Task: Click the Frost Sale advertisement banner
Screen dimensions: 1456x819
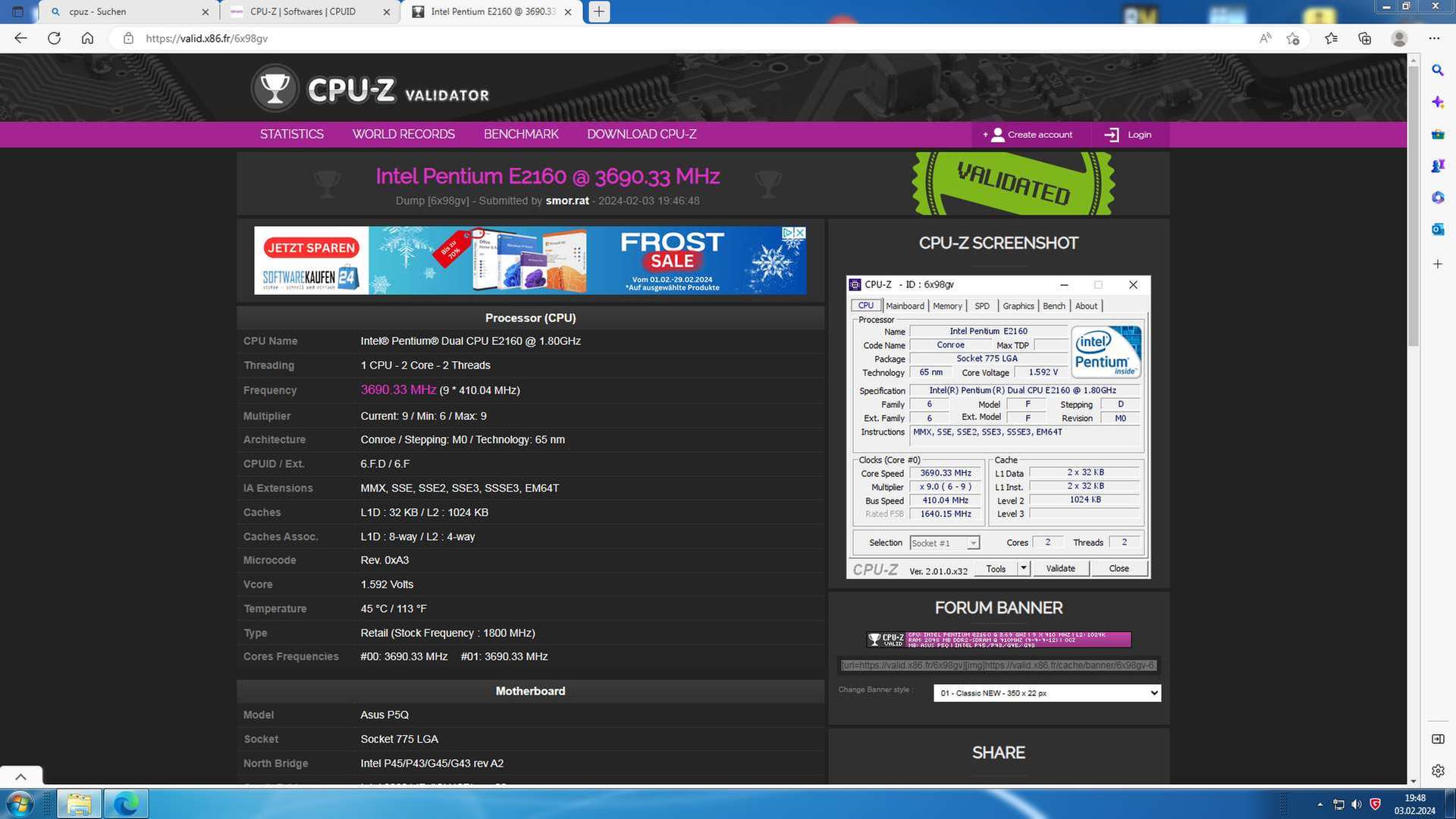Action: pyautogui.click(x=530, y=260)
